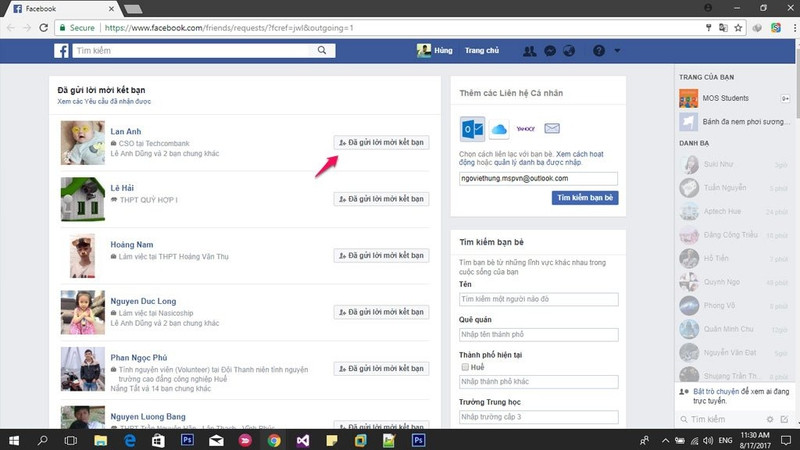Tick the Huế current city checkbox
Image resolution: width=800 pixels, height=450 pixels.
pyautogui.click(x=465, y=367)
